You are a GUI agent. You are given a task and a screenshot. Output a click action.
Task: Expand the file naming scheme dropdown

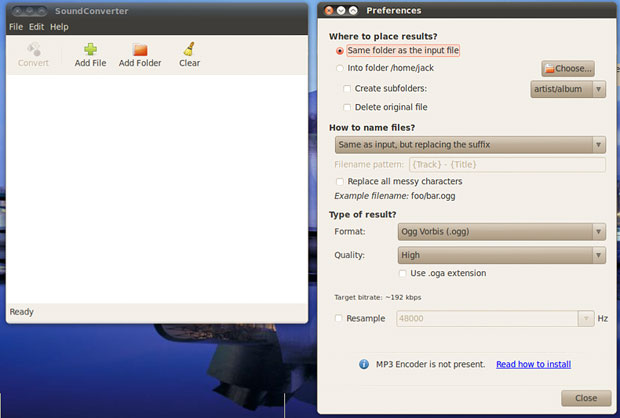point(470,145)
